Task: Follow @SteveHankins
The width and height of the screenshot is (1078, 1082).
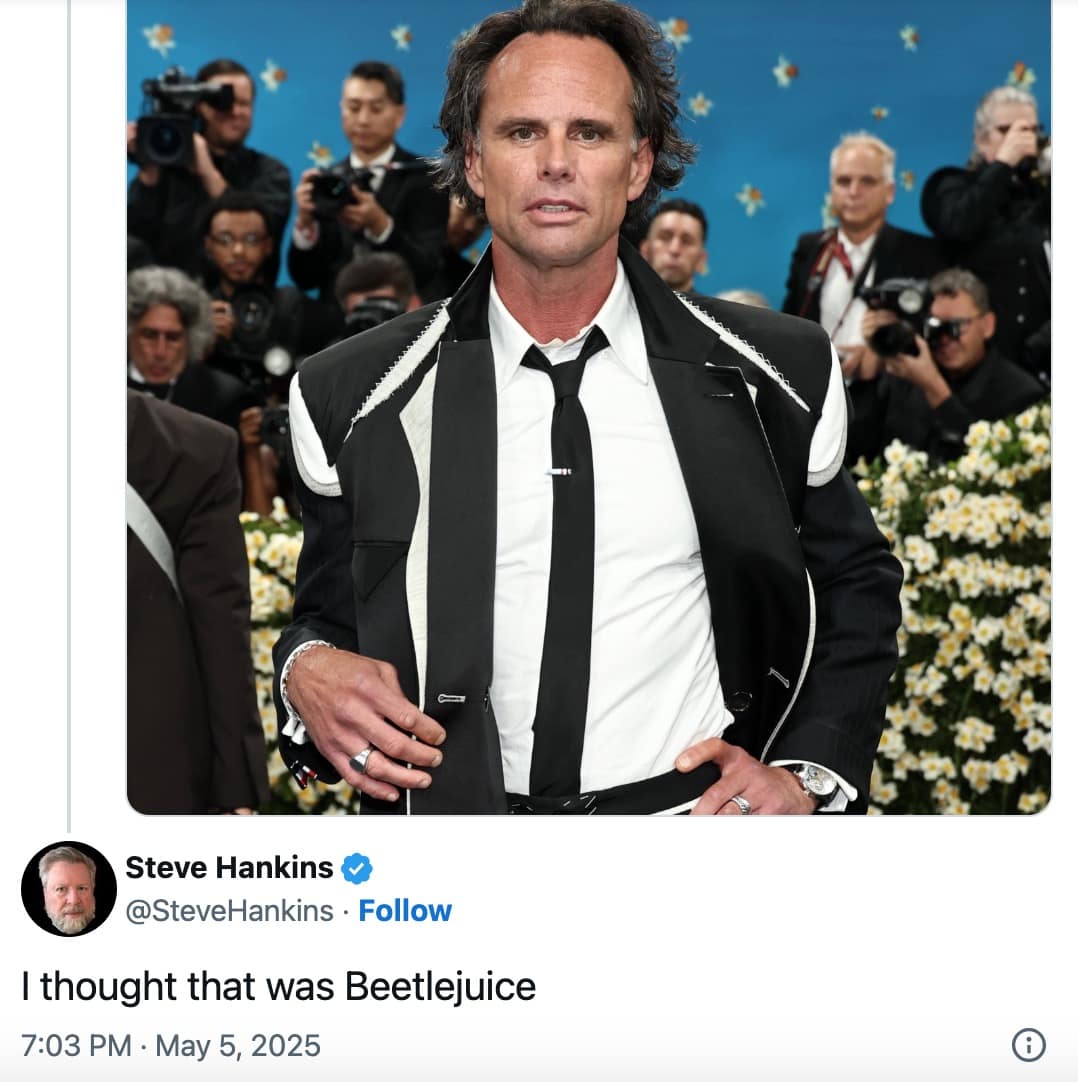Action: [405, 911]
